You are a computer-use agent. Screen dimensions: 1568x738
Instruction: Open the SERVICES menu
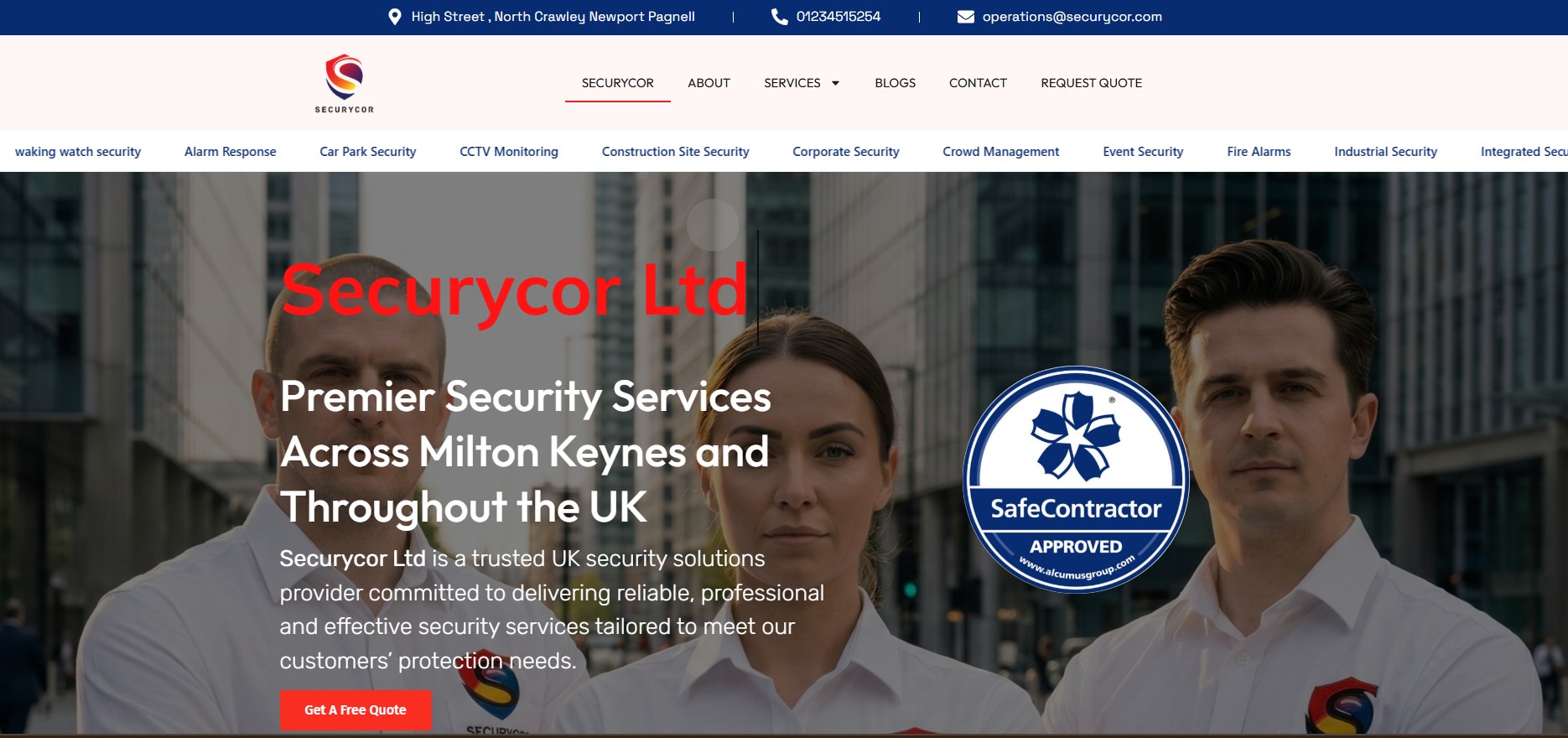[x=792, y=83]
